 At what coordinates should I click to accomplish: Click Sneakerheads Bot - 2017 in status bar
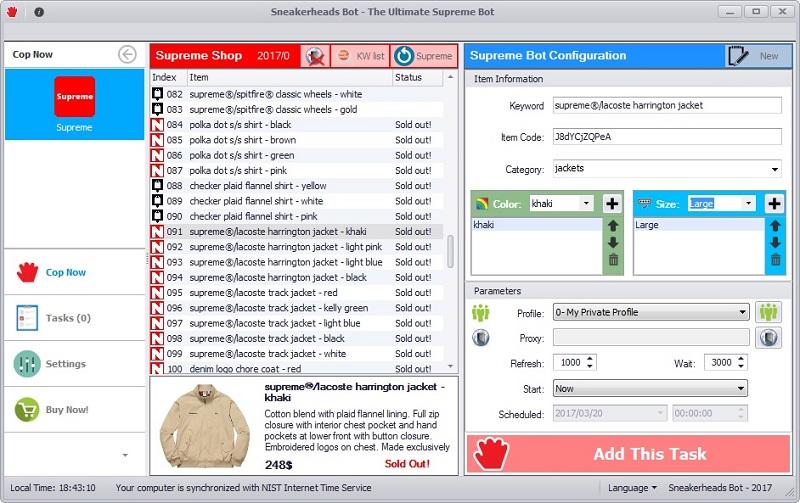(x=720, y=488)
